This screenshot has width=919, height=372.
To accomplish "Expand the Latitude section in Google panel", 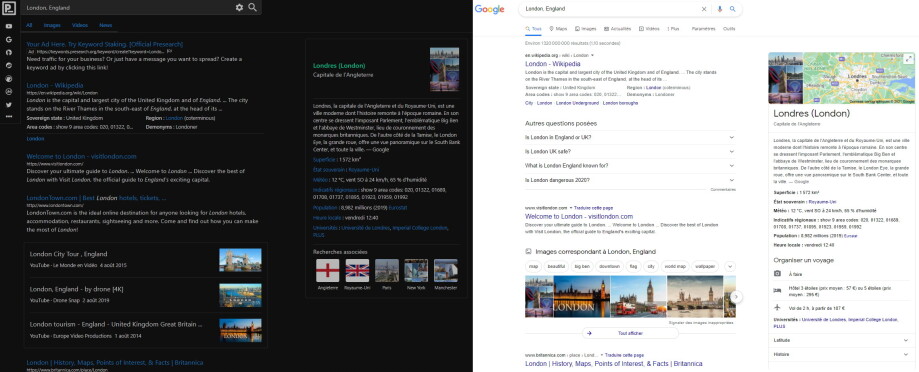I will (x=841, y=340).
